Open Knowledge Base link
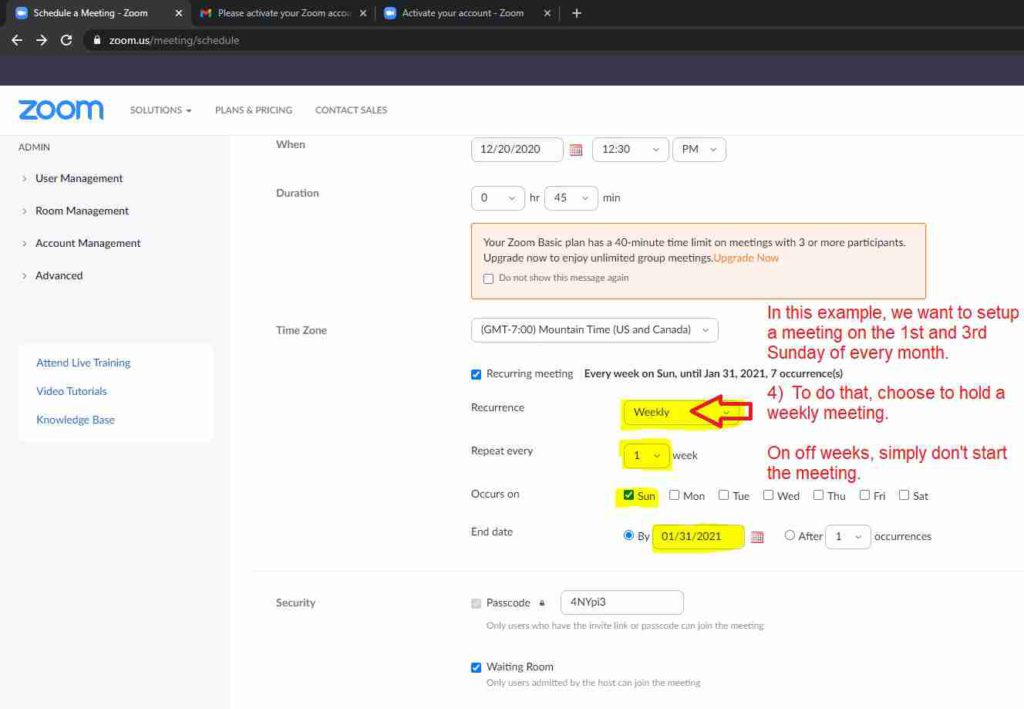 click(x=75, y=420)
